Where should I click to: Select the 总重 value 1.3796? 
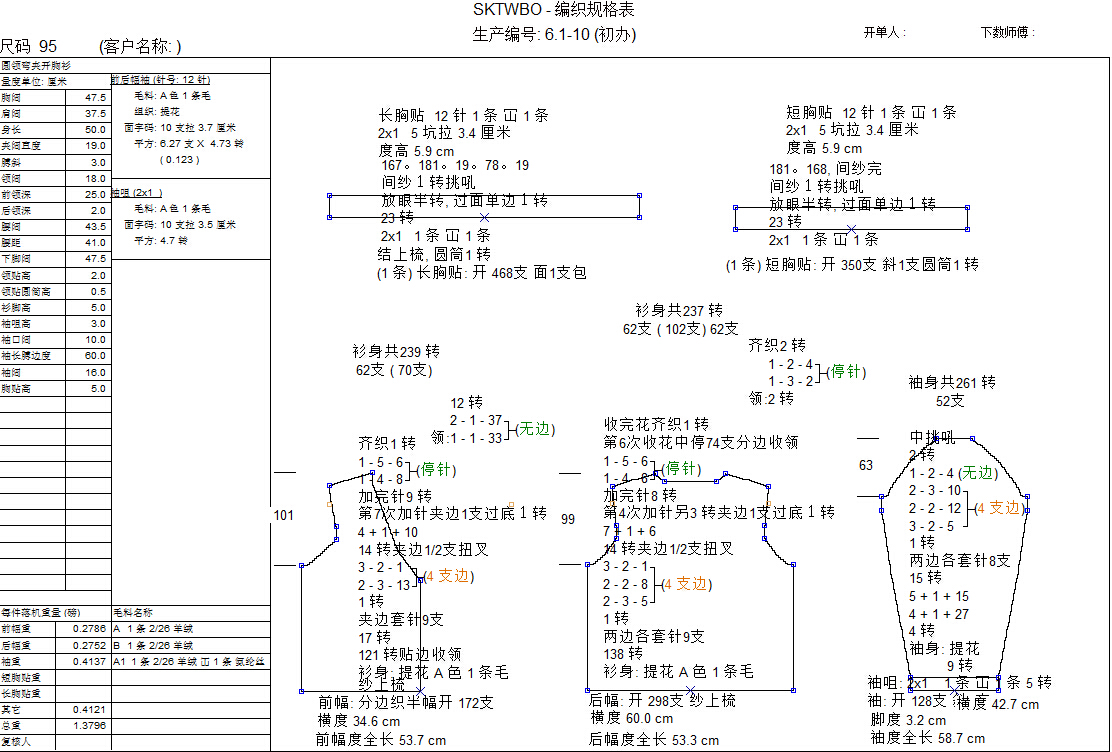(x=91, y=725)
